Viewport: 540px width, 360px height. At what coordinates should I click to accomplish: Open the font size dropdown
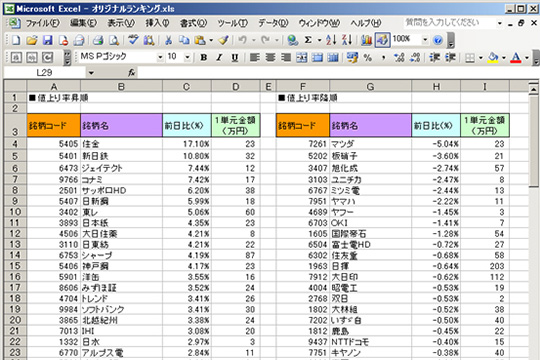click(x=187, y=58)
